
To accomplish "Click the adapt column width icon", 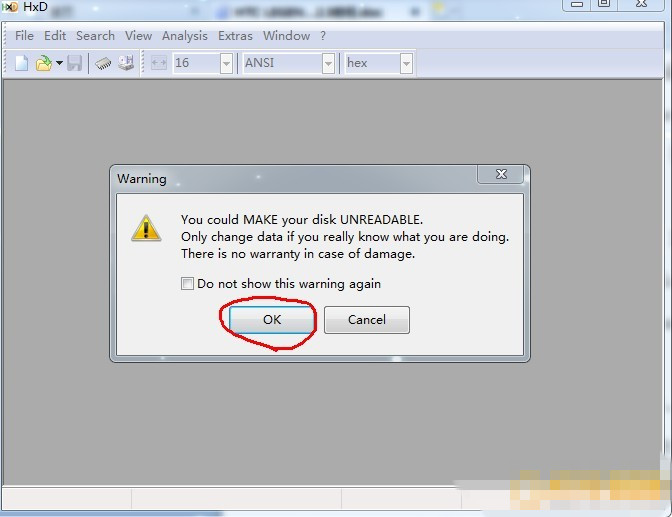I will 159,63.
